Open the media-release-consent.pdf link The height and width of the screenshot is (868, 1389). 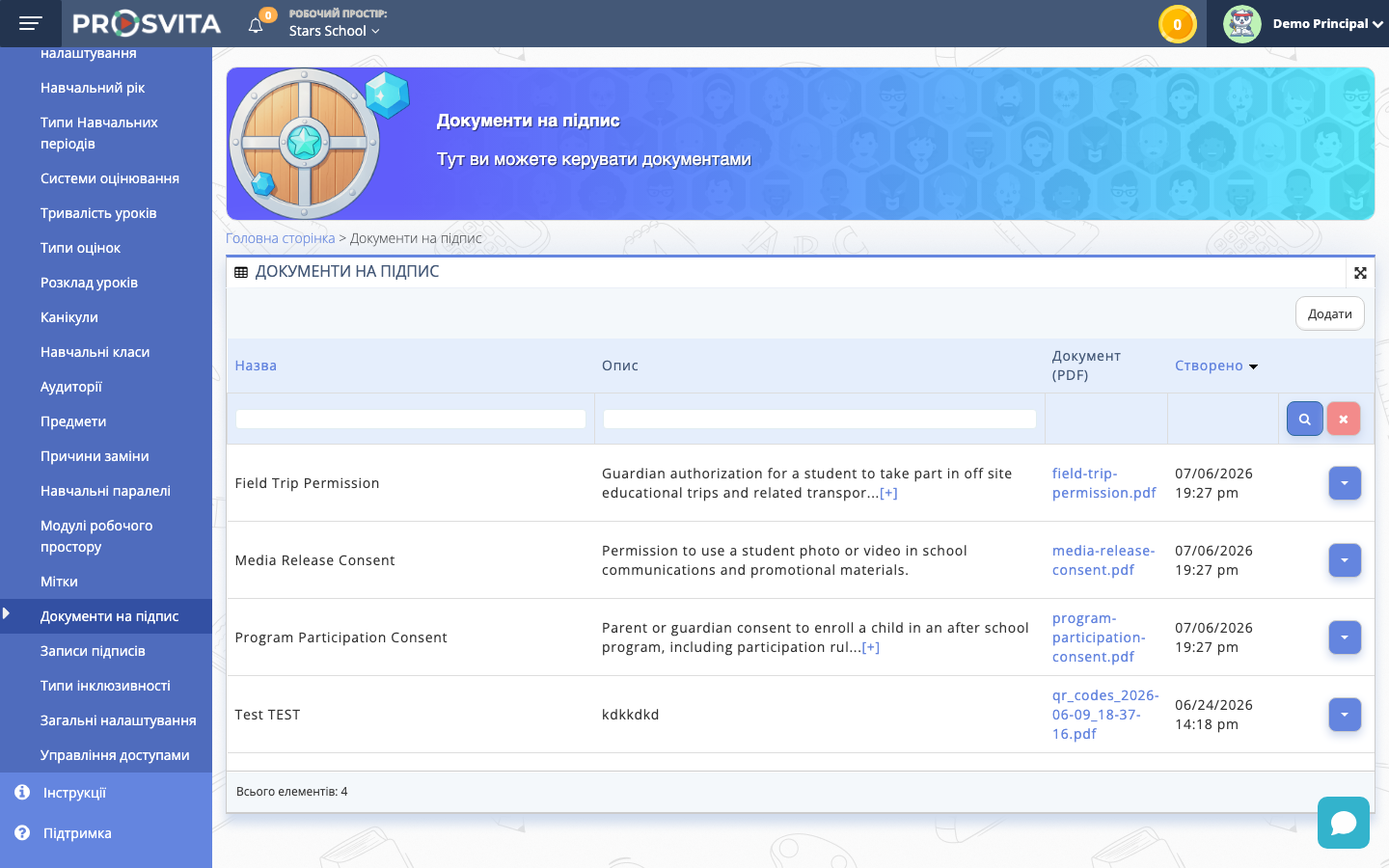point(1103,560)
